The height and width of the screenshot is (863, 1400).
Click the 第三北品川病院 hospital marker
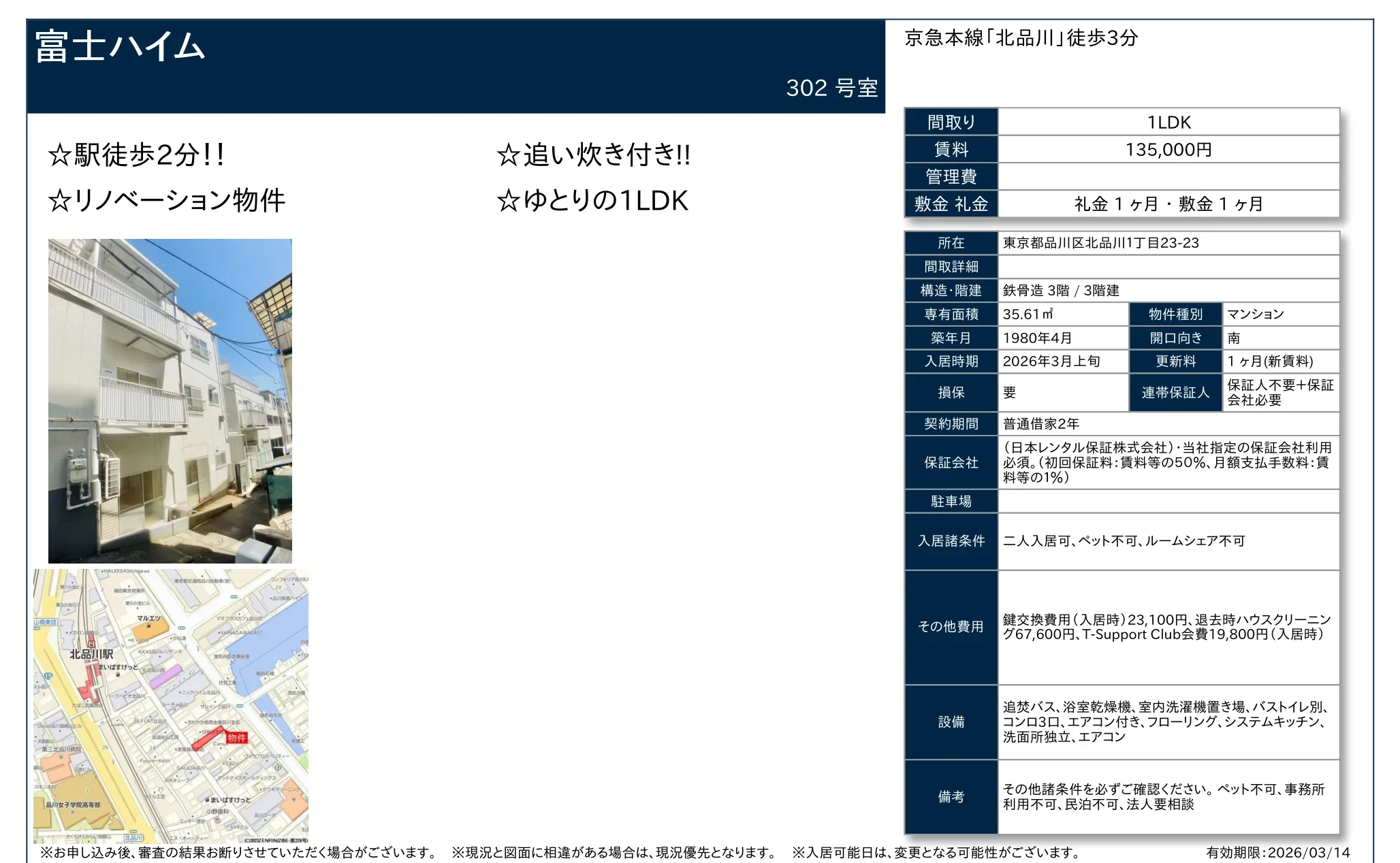point(61,757)
